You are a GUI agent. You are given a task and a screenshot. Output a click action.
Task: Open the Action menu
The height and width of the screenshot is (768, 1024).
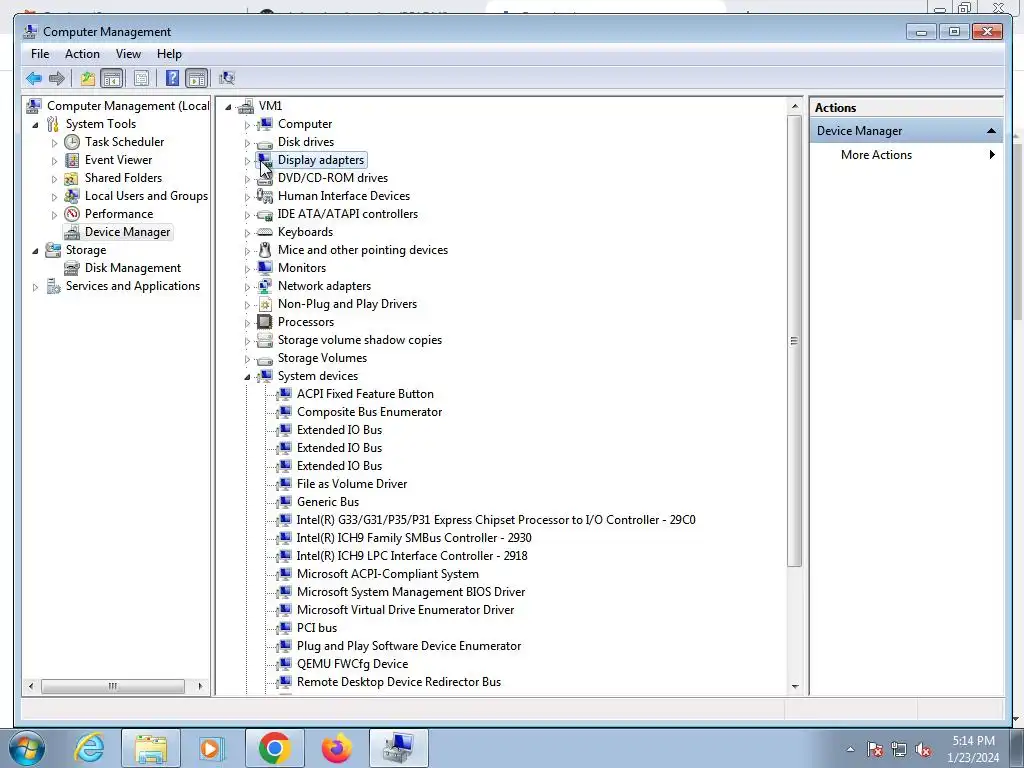coord(82,54)
